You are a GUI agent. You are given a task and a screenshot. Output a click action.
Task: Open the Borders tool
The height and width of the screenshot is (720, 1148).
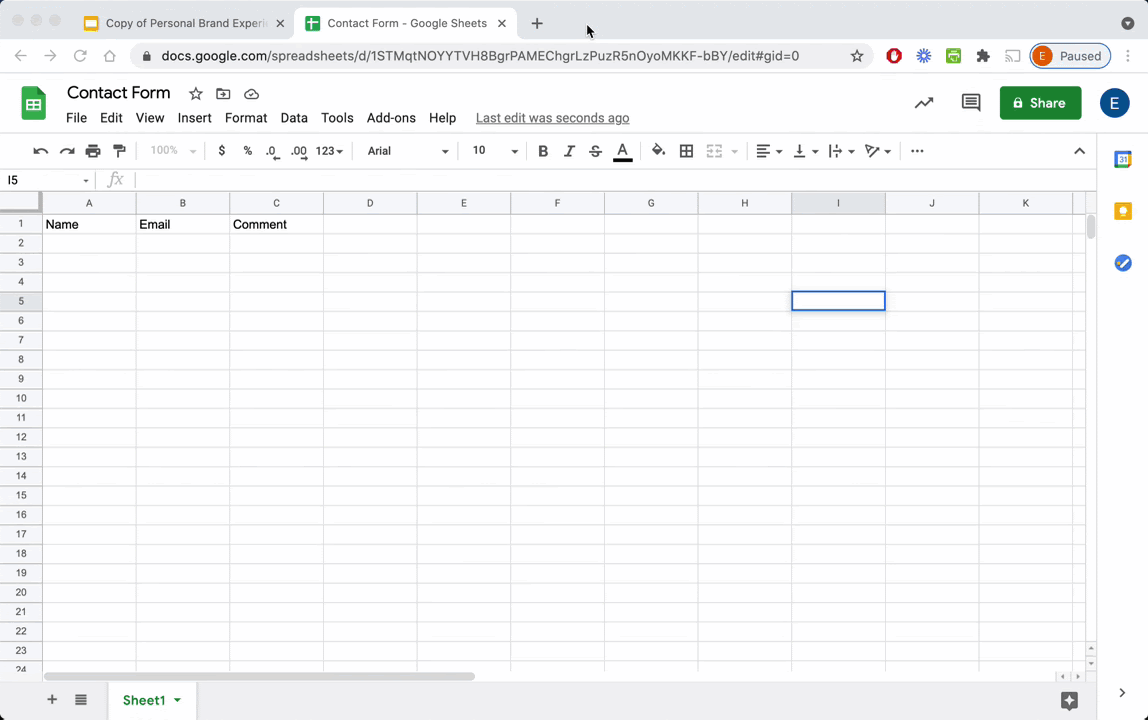tap(686, 151)
